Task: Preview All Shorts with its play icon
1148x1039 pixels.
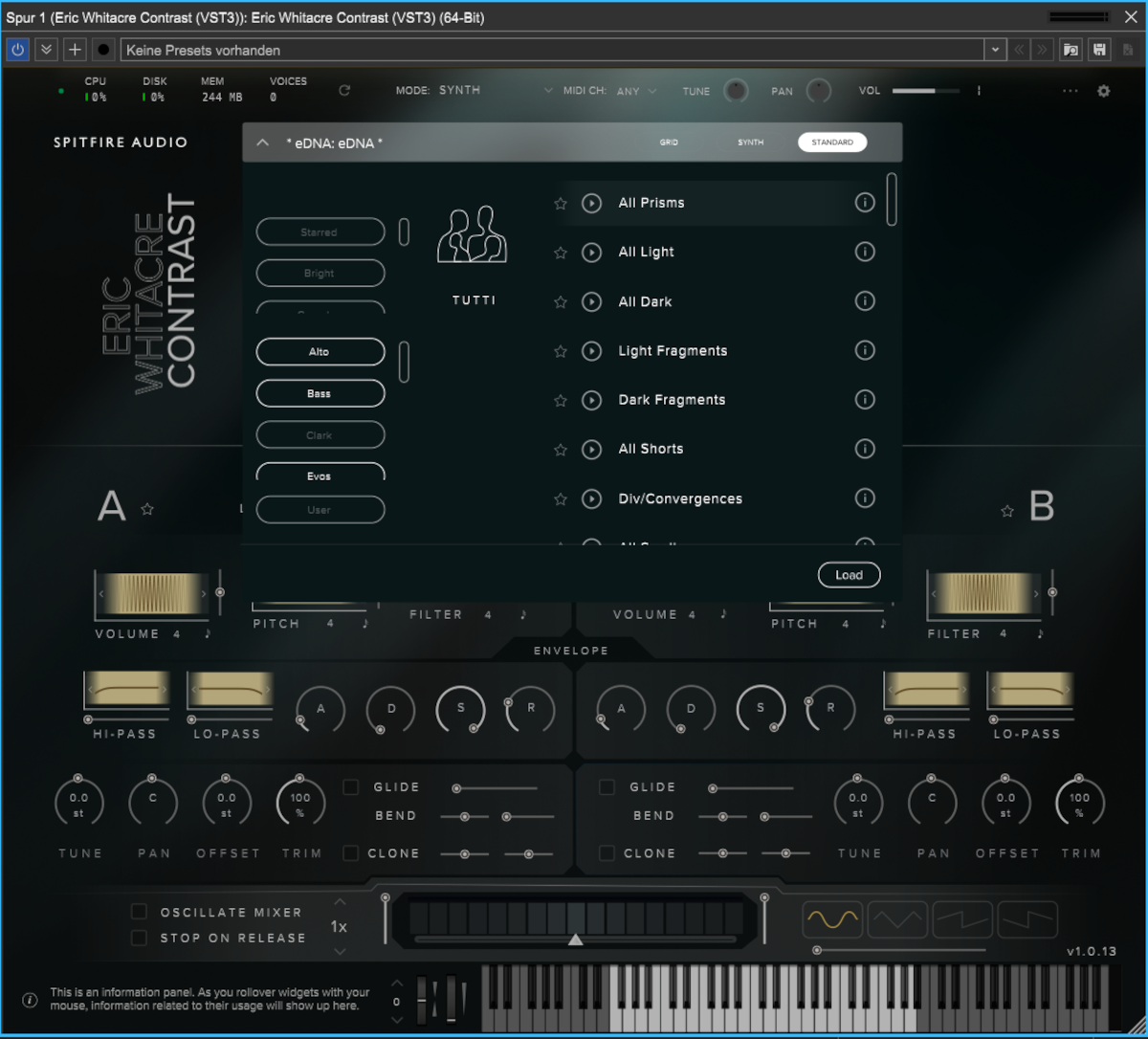Action: point(591,449)
